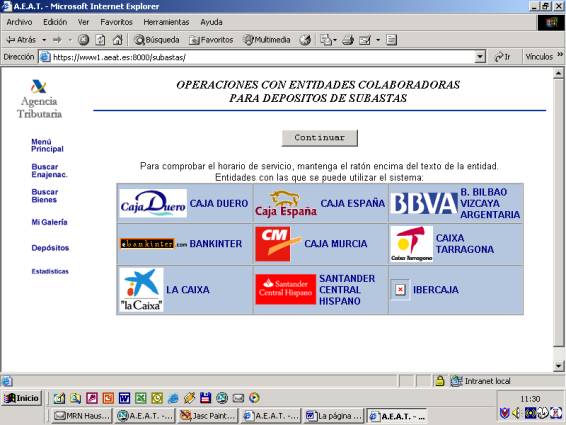Open the Favoritos toolbar panel
The width and height of the screenshot is (566, 425).
(x=212, y=40)
